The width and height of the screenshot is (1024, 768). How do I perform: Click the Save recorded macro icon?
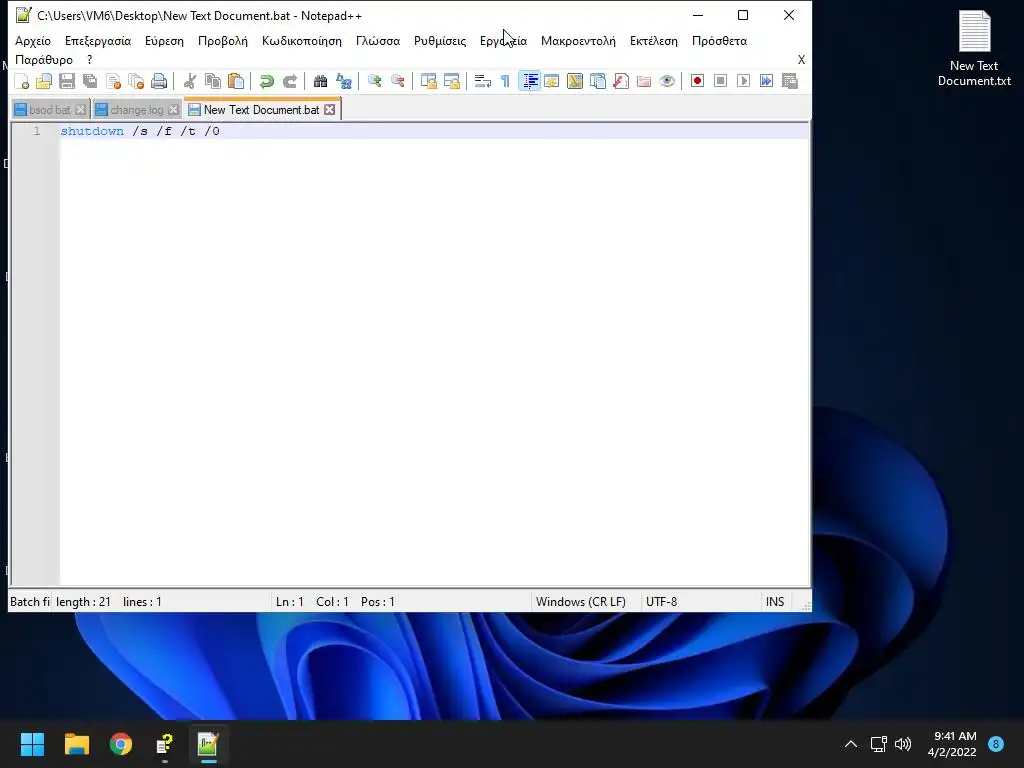coord(790,81)
